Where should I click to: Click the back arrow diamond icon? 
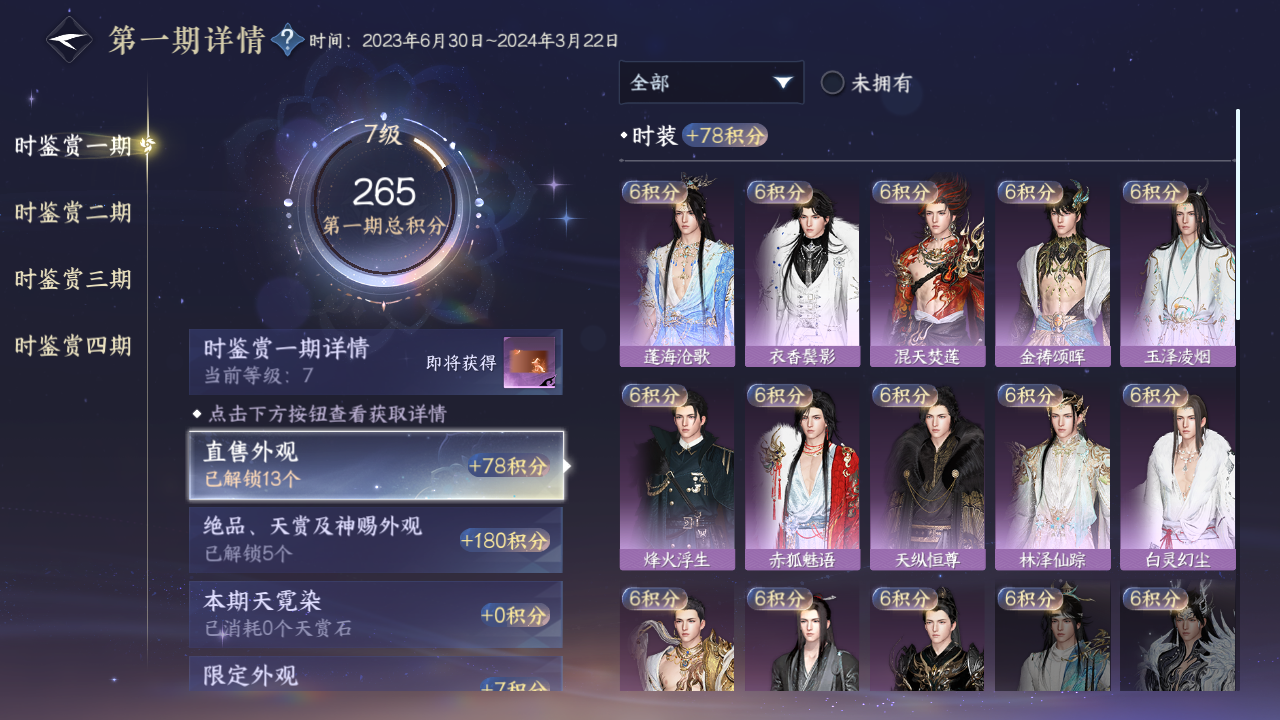[x=69, y=40]
